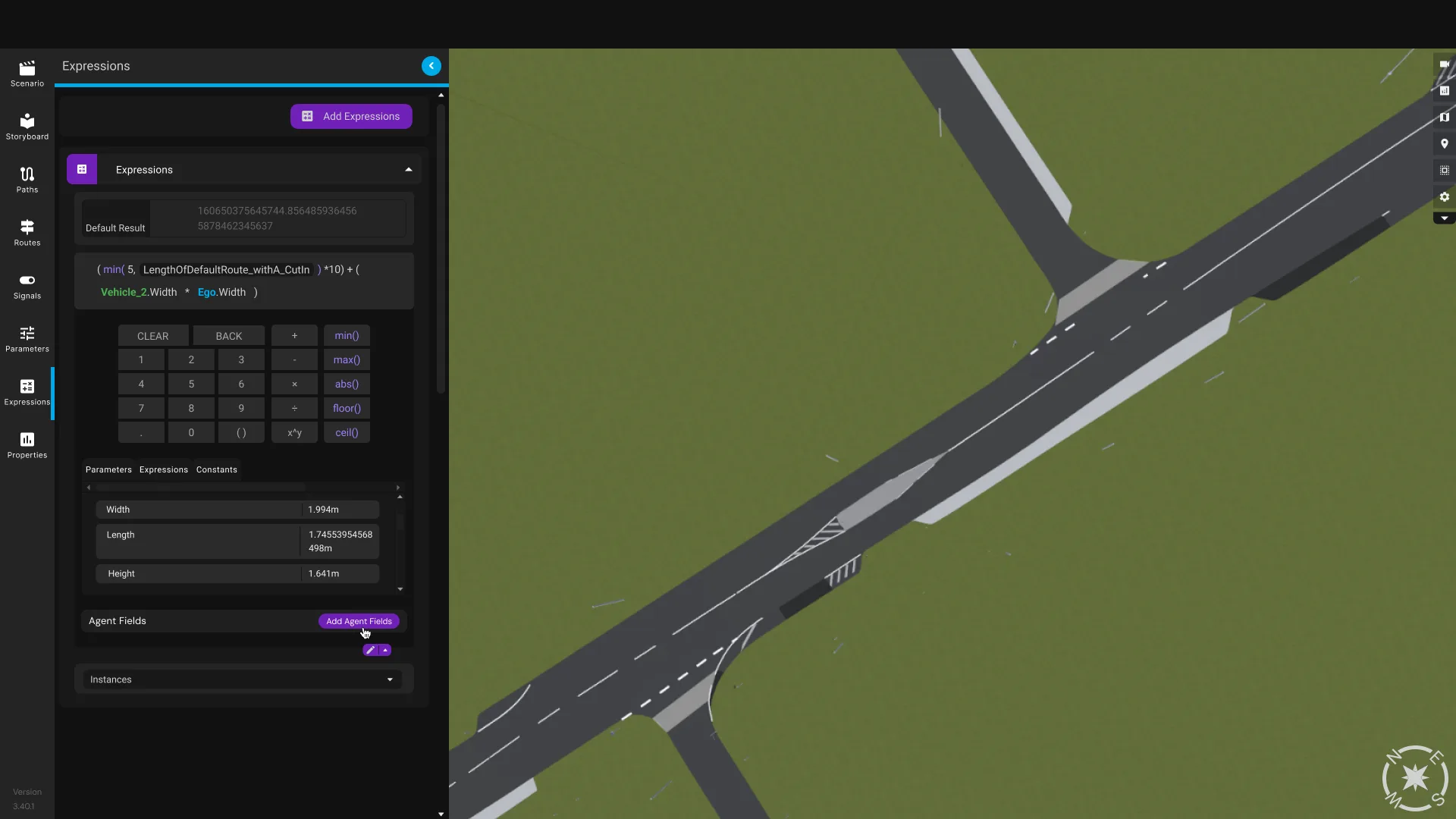Click Add Expressions button
1456x819 pixels.
tap(351, 116)
